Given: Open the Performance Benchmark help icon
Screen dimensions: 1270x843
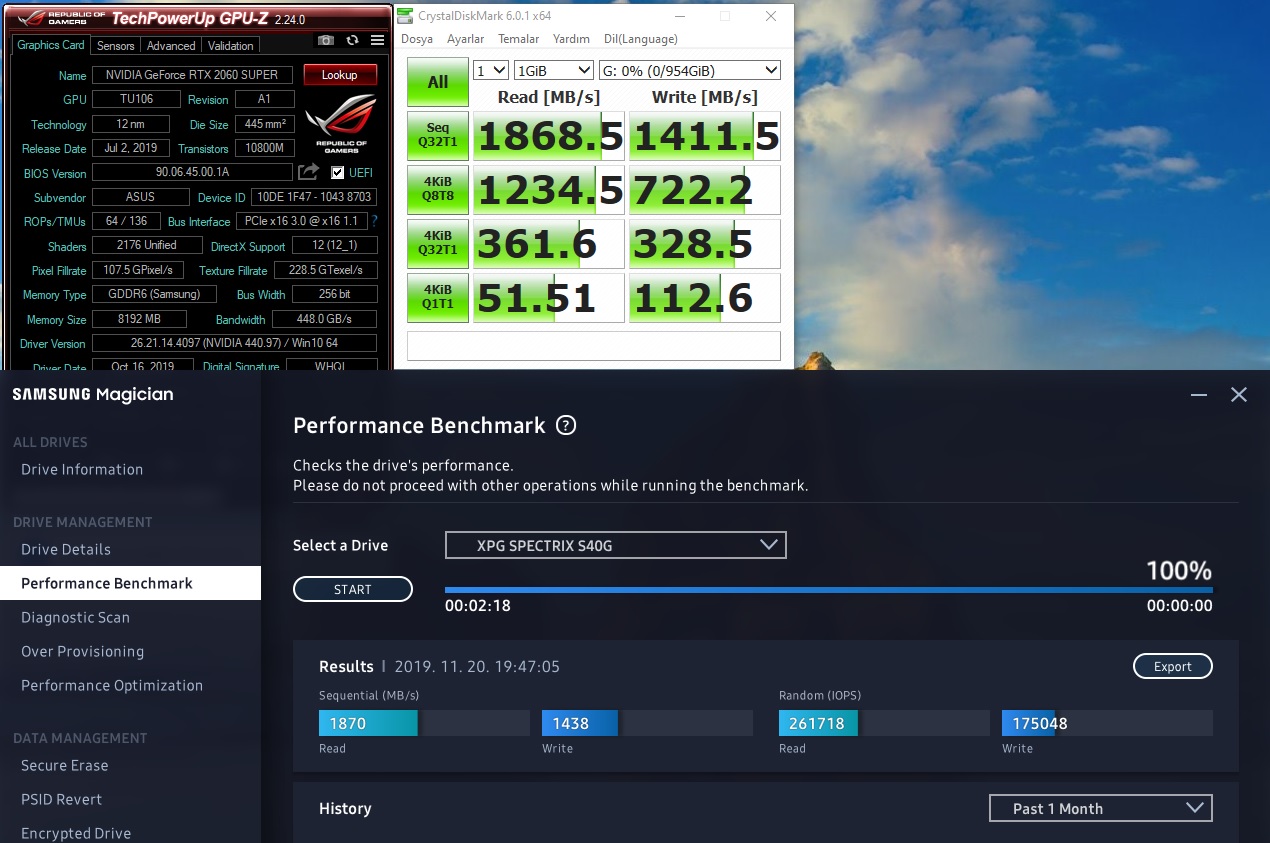Looking at the screenshot, I should click(566, 425).
